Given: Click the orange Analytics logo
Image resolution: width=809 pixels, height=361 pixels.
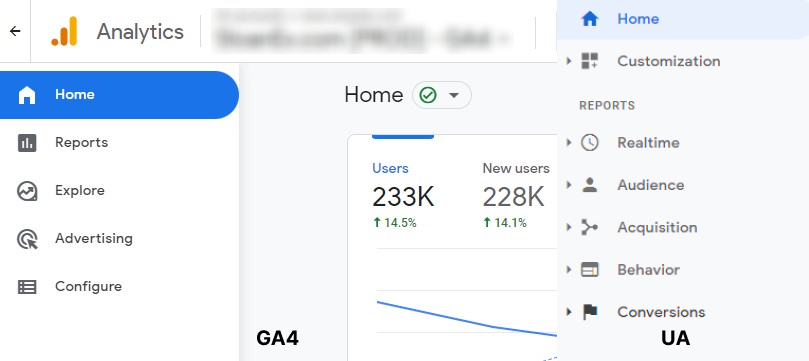Looking at the screenshot, I should [x=64, y=31].
